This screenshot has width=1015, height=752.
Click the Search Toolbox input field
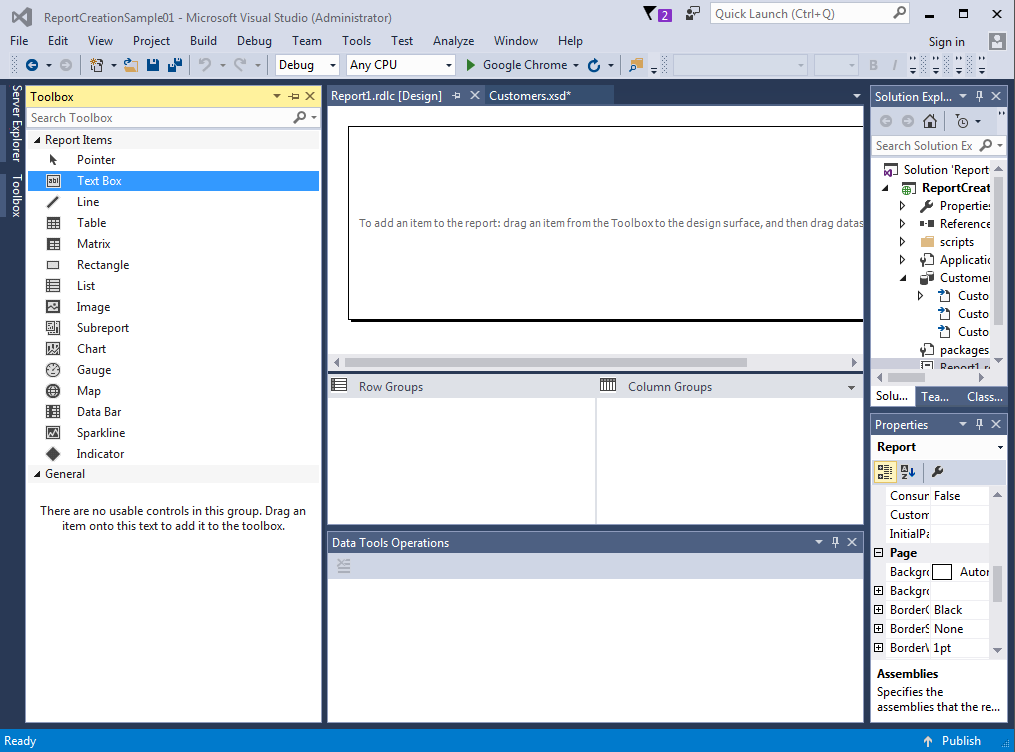coord(162,118)
